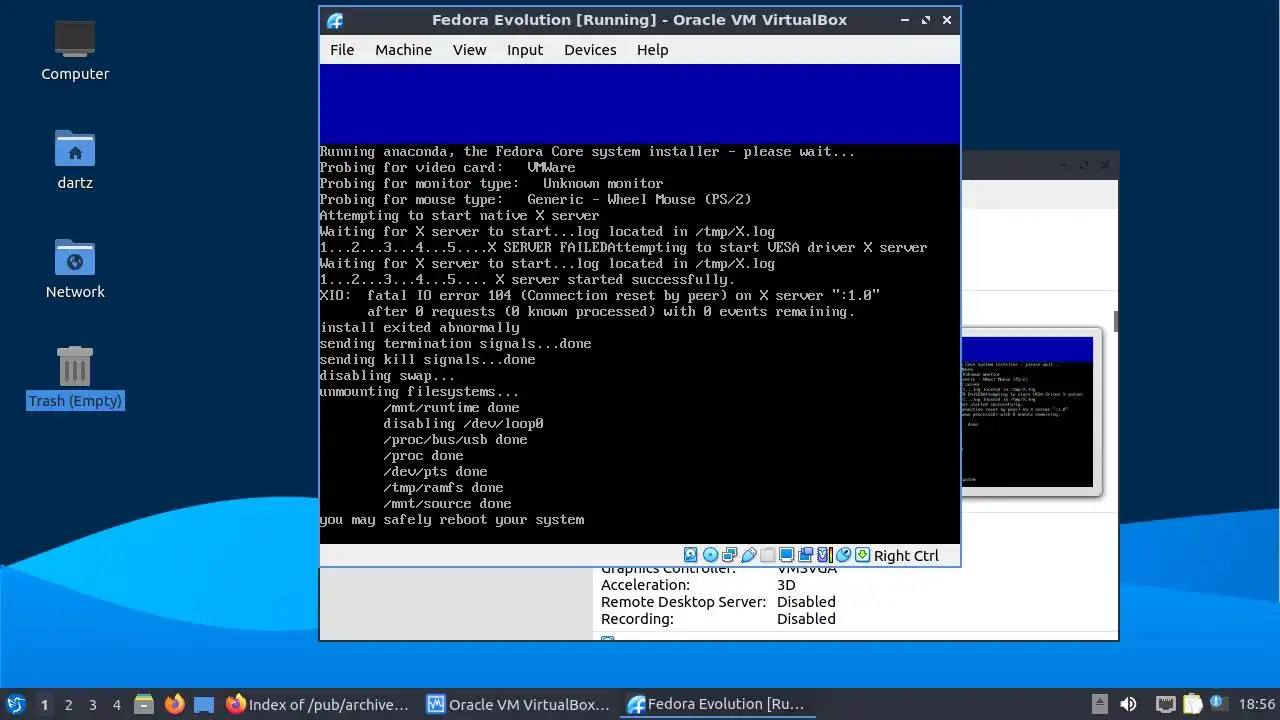Switch to workspace 4
Viewport: 1280px width, 720px height.
(x=116, y=704)
